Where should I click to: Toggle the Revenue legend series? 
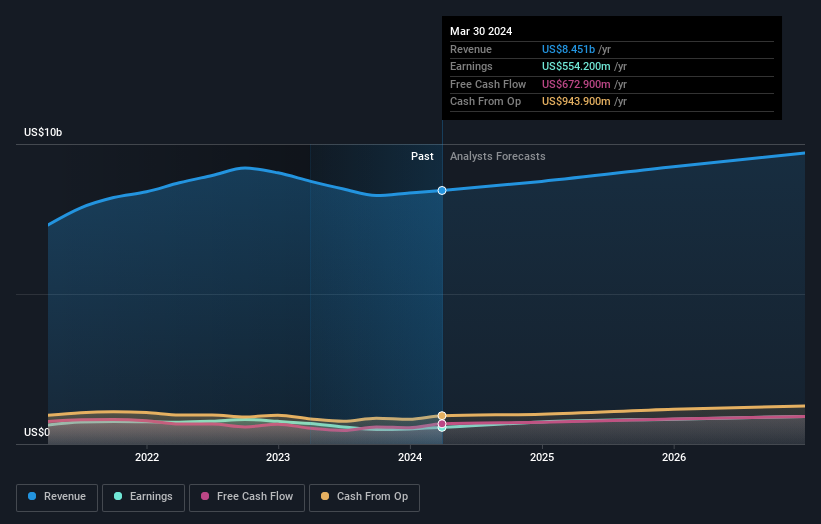[57, 497]
